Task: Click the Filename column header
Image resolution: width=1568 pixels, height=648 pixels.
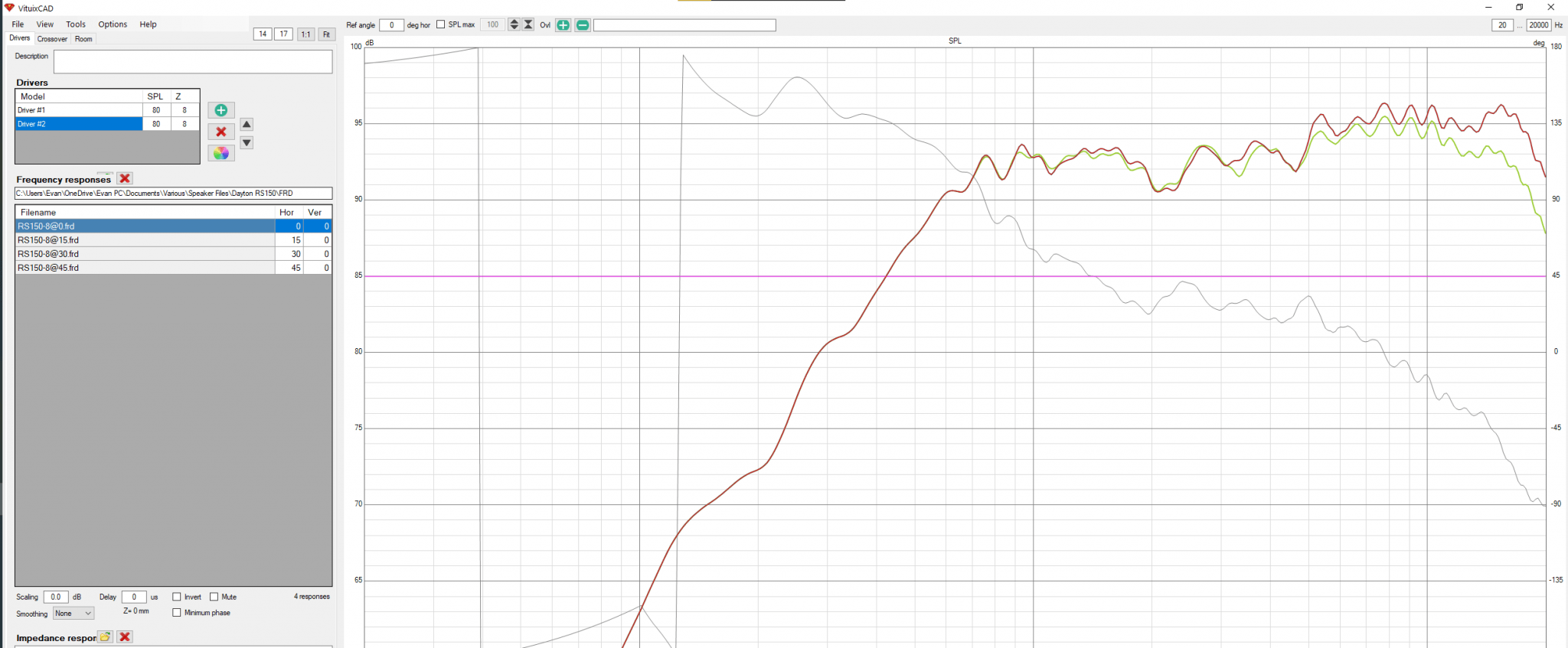Action: (145, 213)
